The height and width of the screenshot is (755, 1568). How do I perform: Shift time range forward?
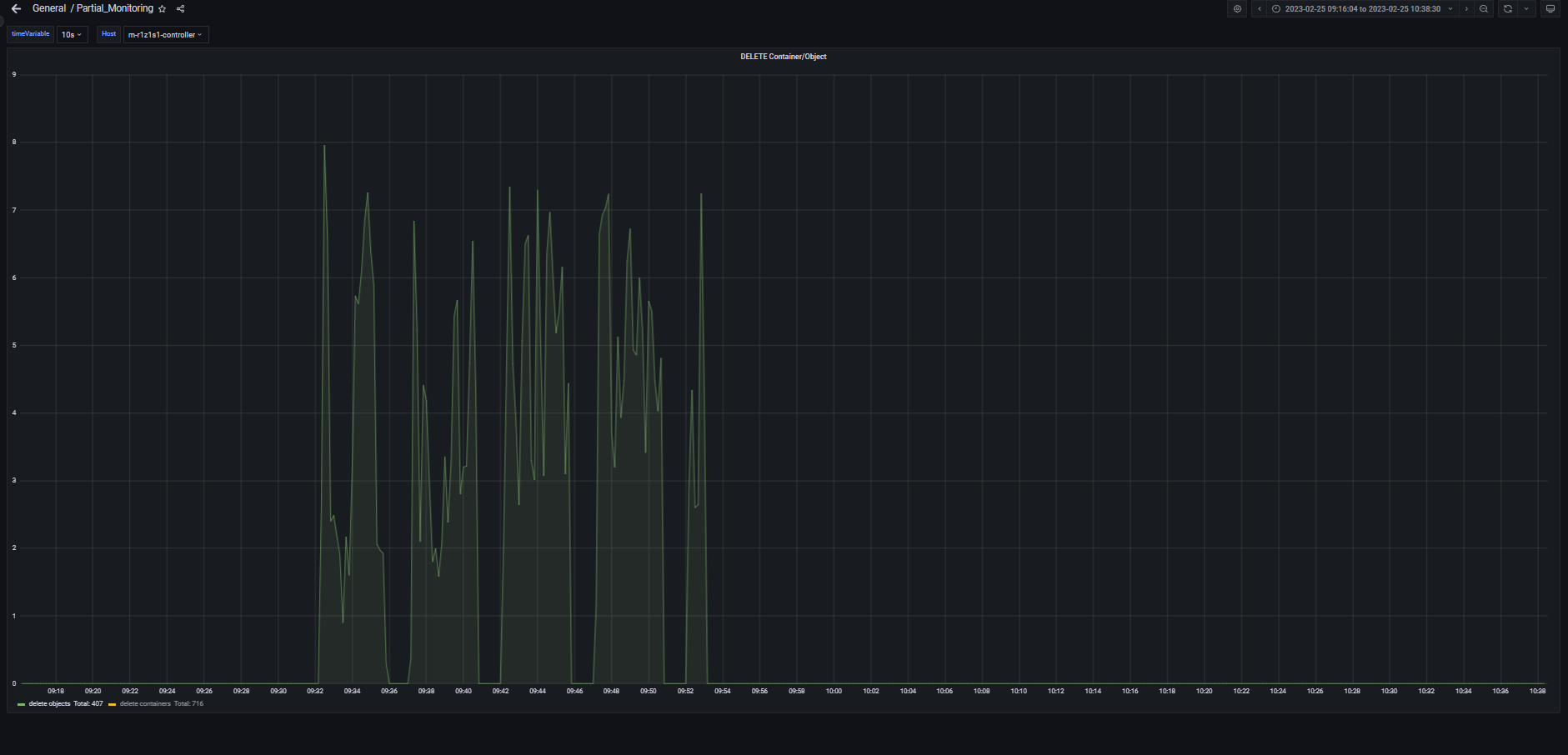click(x=1466, y=9)
